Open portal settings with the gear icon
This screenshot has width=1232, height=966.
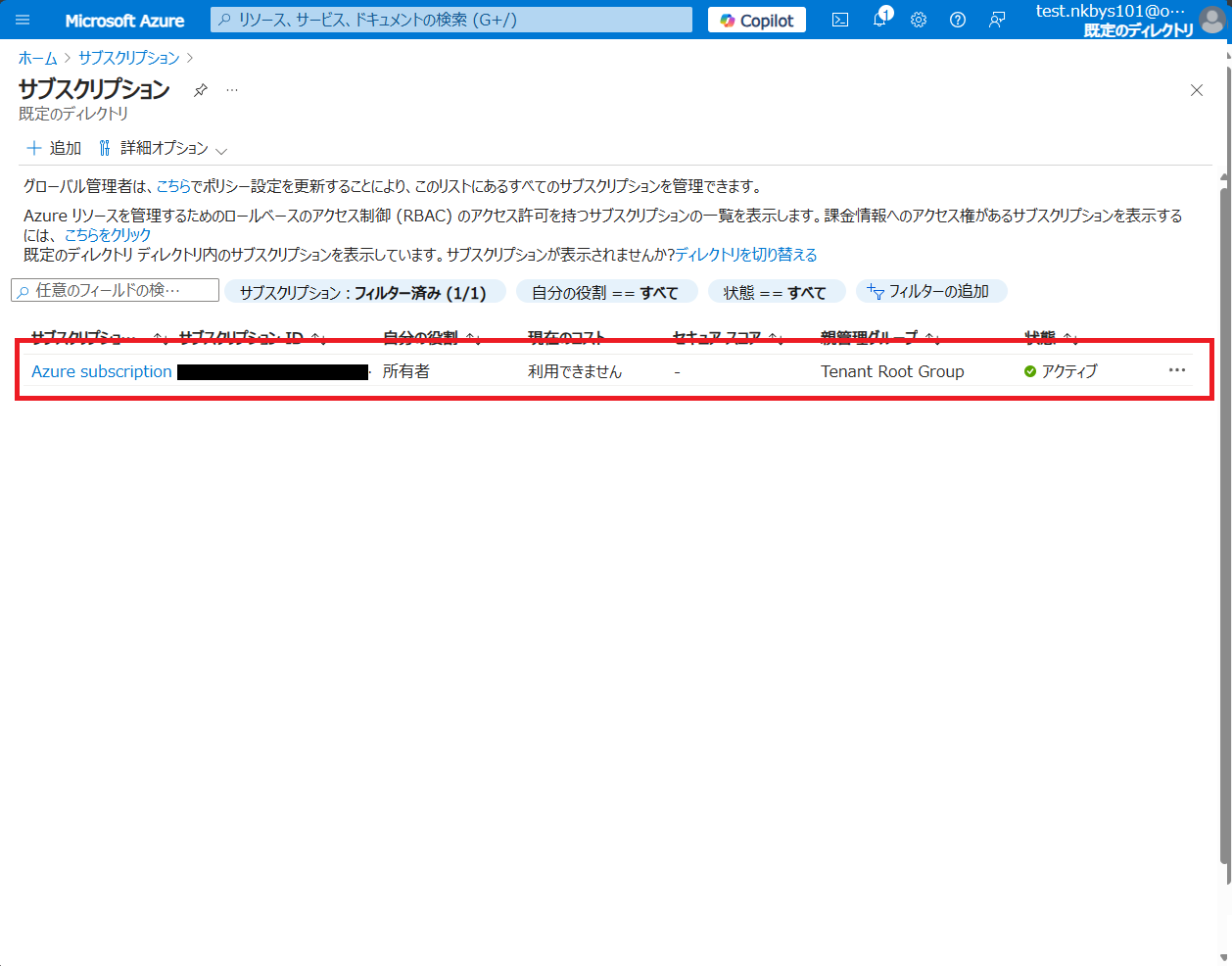(918, 20)
